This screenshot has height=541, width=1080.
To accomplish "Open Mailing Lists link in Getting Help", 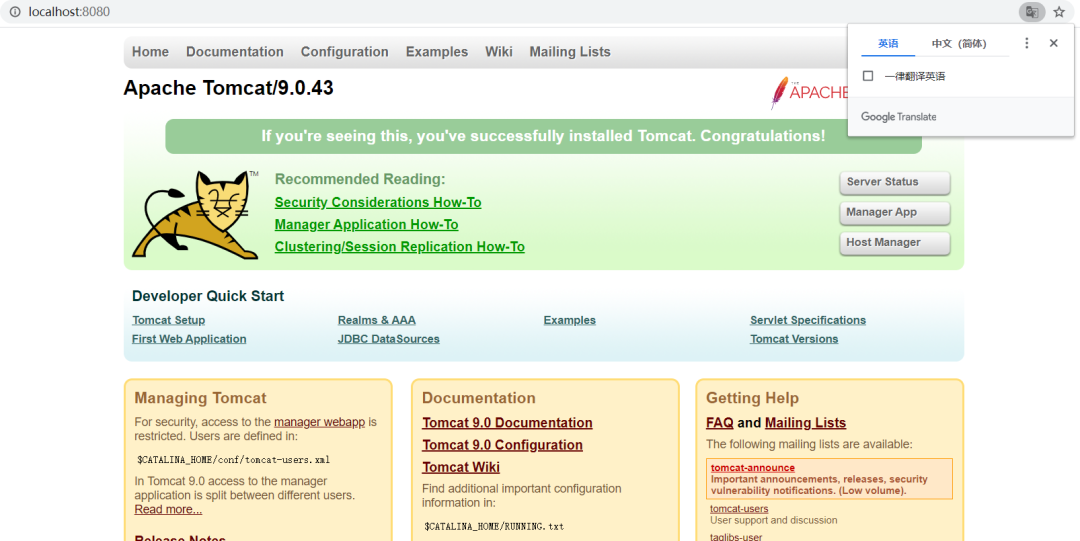I will tap(805, 423).
